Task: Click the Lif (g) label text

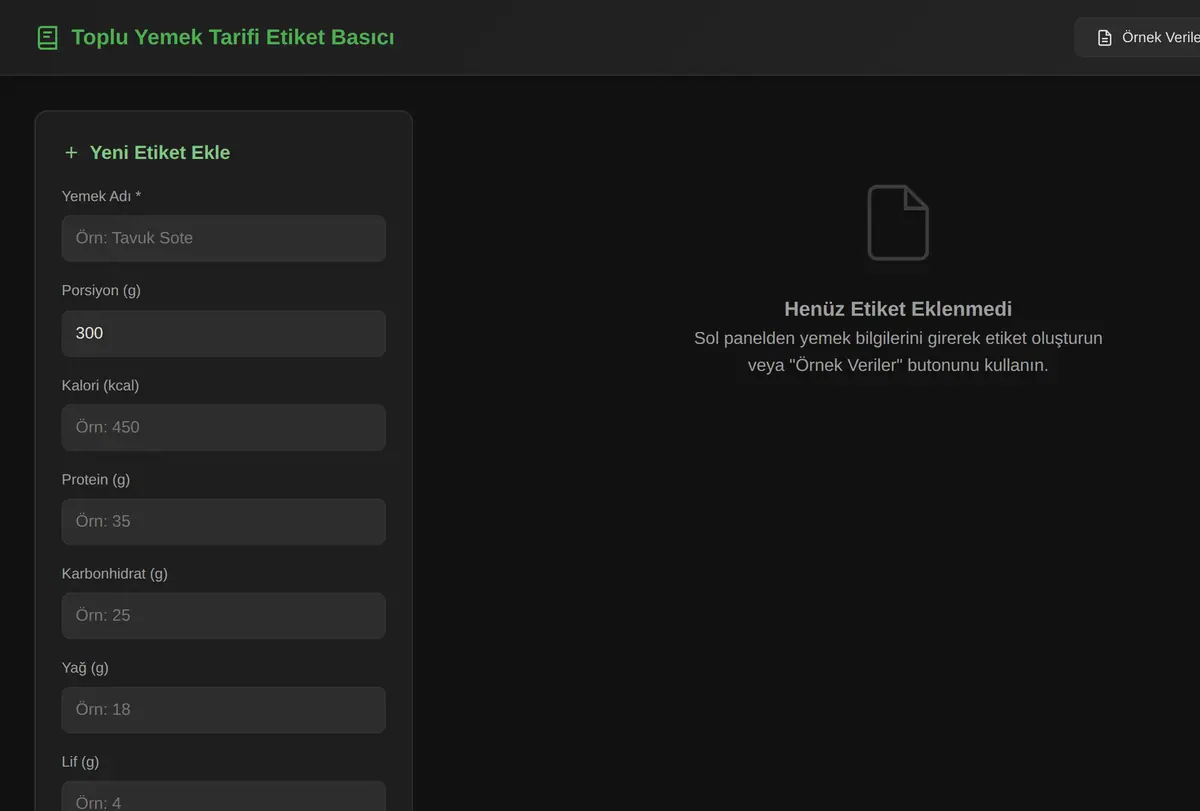Action: pyautogui.click(x=80, y=761)
